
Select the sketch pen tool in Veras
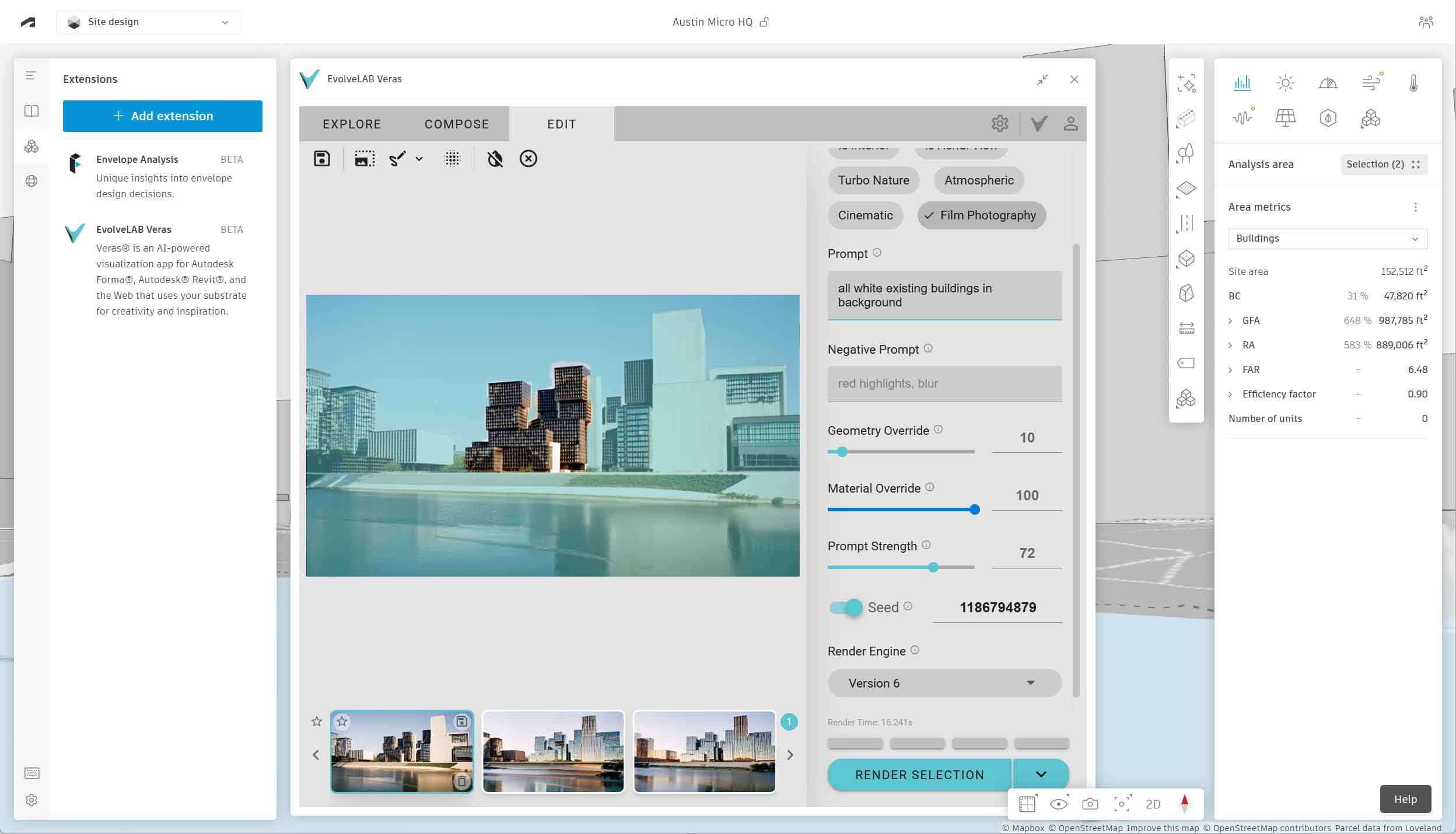pyautogui.click(x=398, y=158)
